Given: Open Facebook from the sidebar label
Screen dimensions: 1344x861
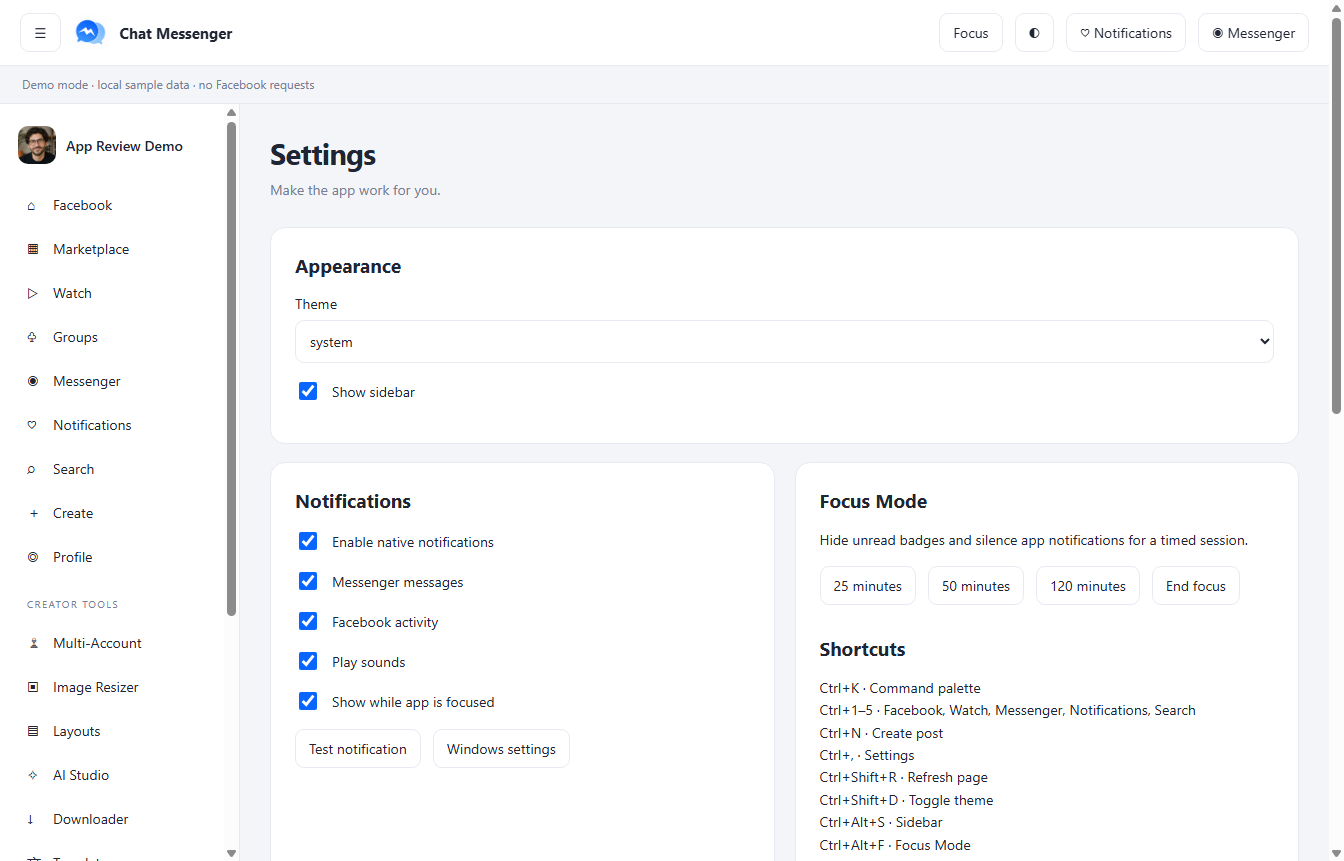Looking at the screenshot, I should (x=82, y=205).
